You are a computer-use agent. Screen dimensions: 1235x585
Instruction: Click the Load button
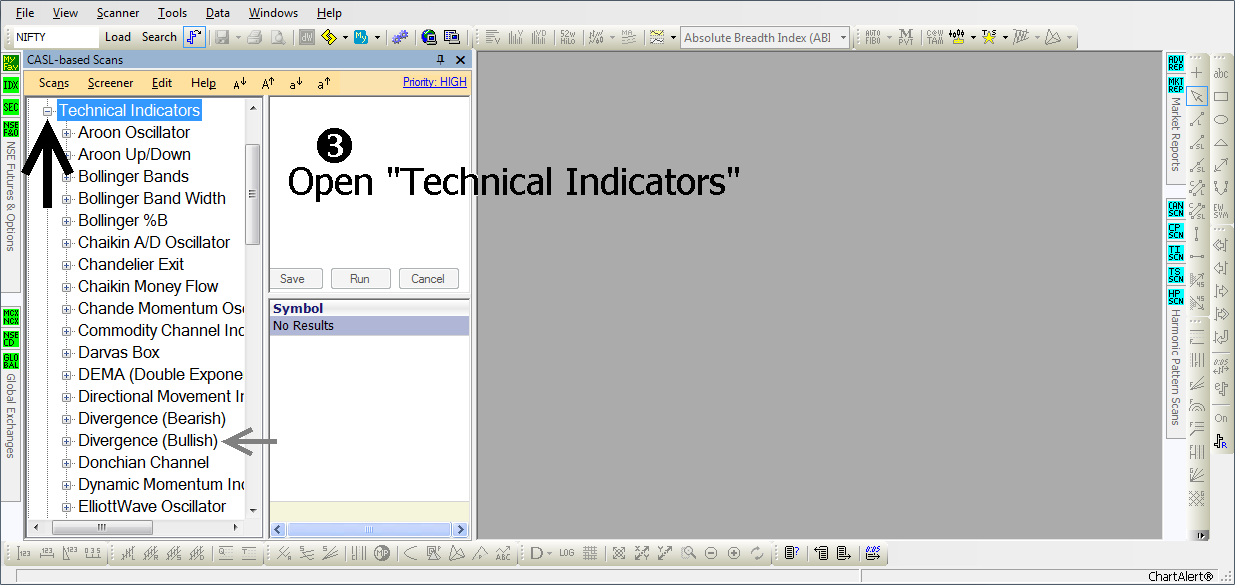pyautogui.click(x=118, y=37)
